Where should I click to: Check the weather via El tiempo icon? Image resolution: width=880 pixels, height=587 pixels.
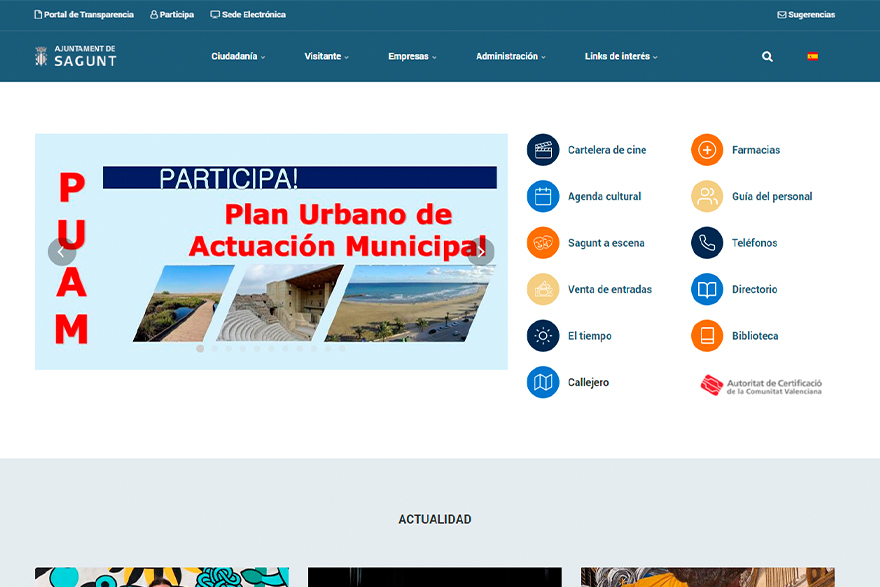(x=543, y=335)
